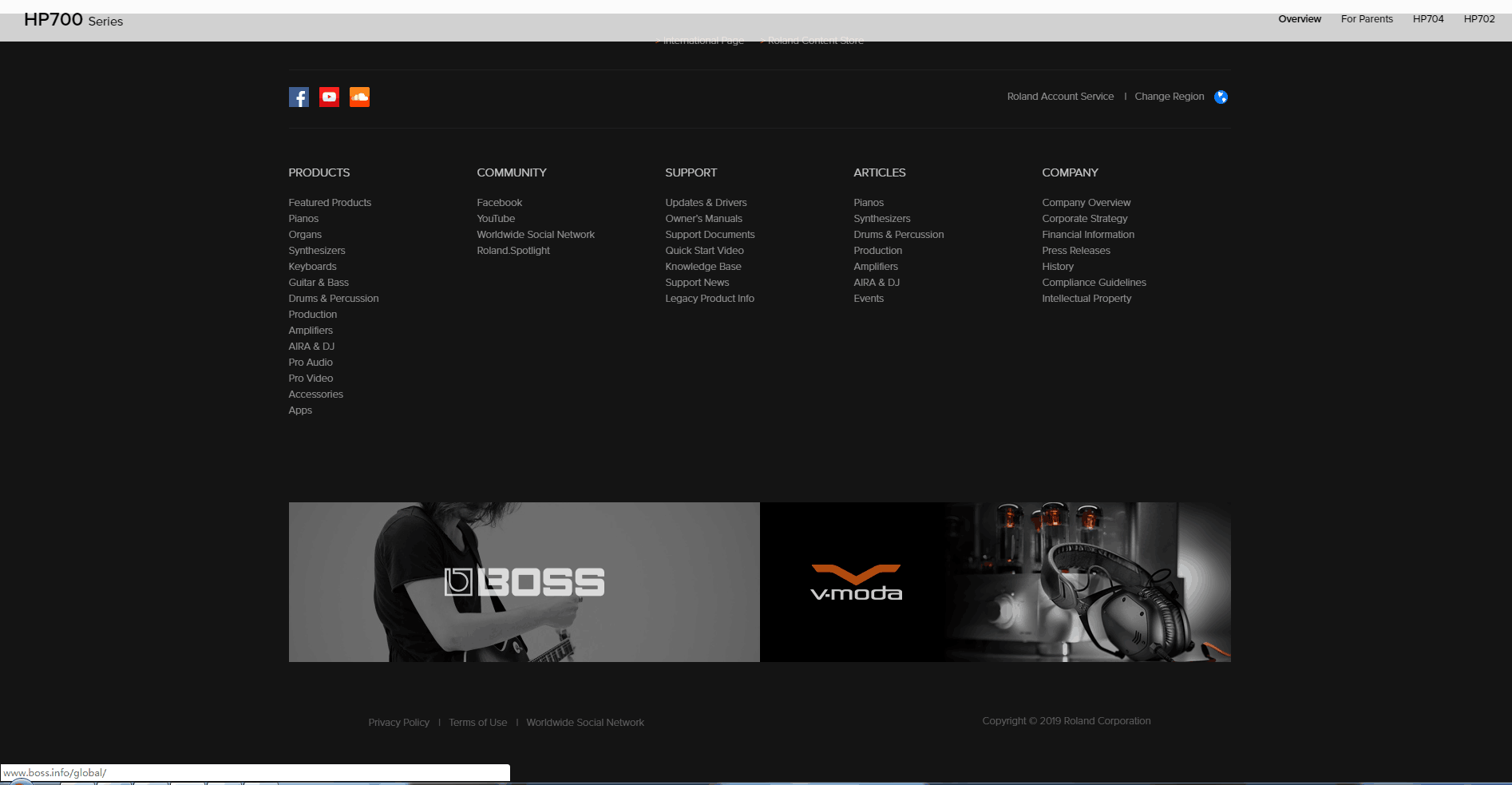Open Guitar & Bass link

click(319, 283)
